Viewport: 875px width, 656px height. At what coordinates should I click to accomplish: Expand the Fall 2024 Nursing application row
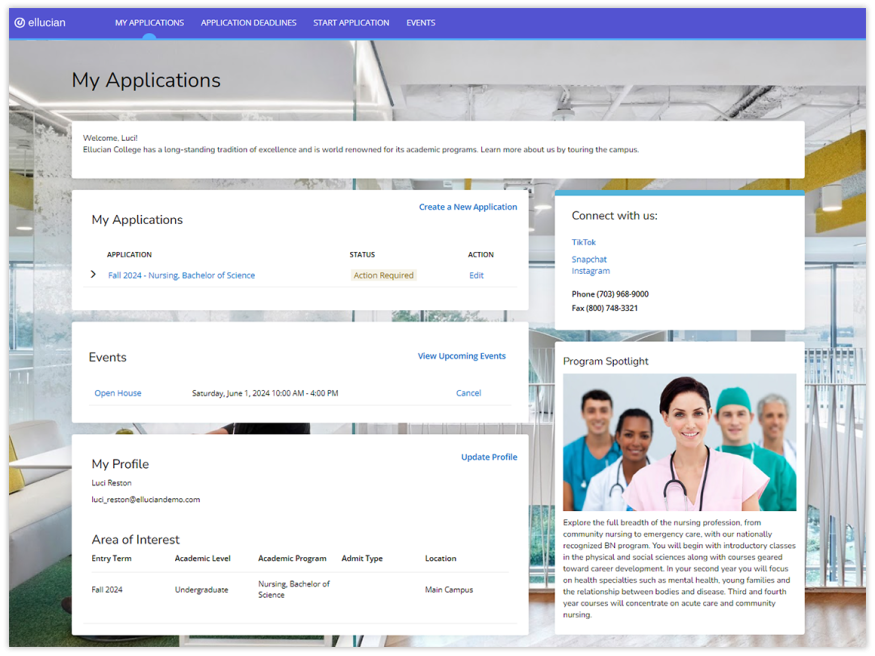coord(93,275)
